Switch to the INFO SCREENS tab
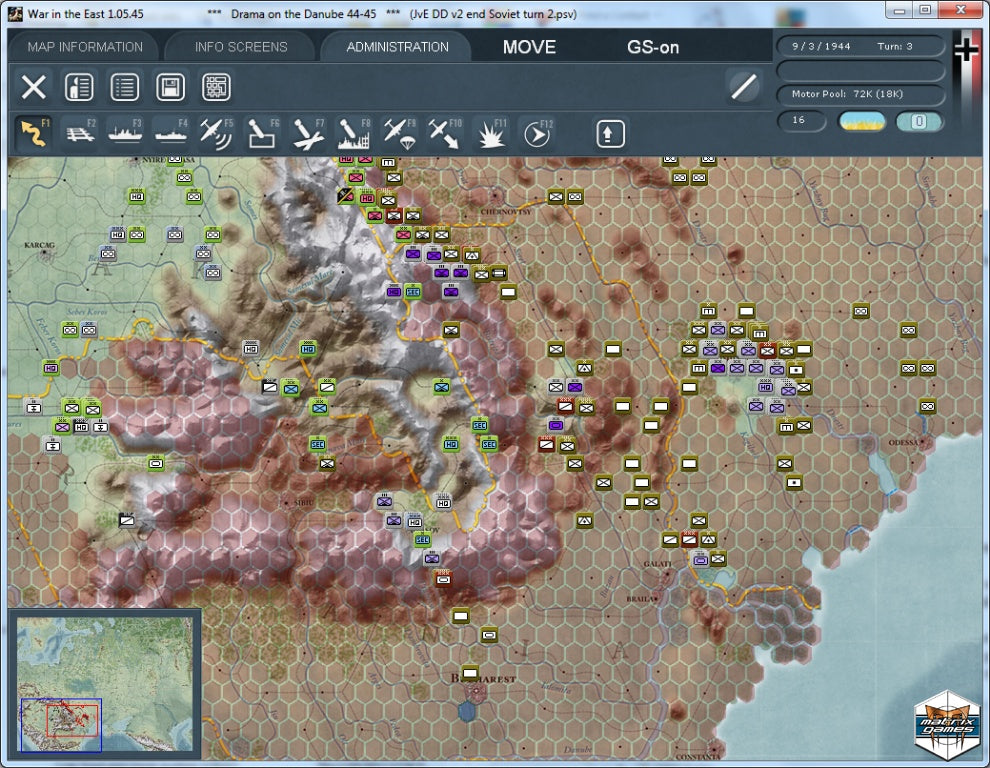Viewport: 990px width, 768px height. tap(241, 47)
